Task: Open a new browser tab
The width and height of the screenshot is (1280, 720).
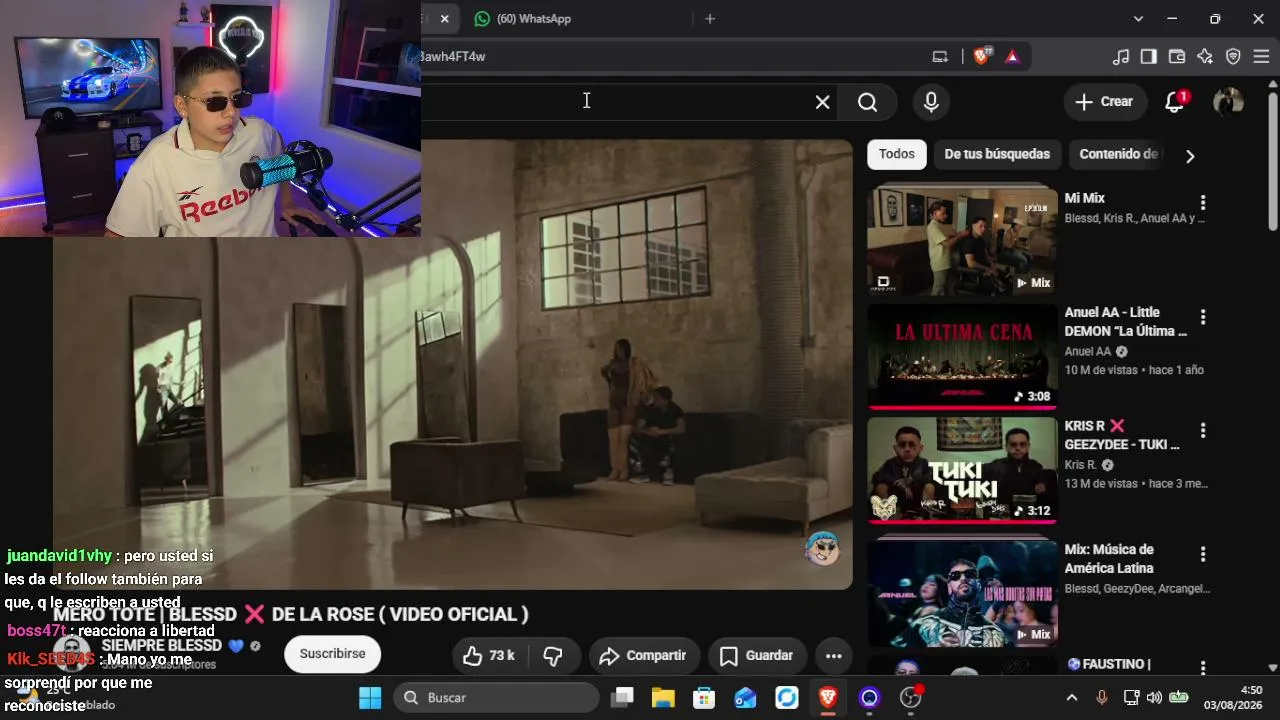Action: tap(710, 19)
